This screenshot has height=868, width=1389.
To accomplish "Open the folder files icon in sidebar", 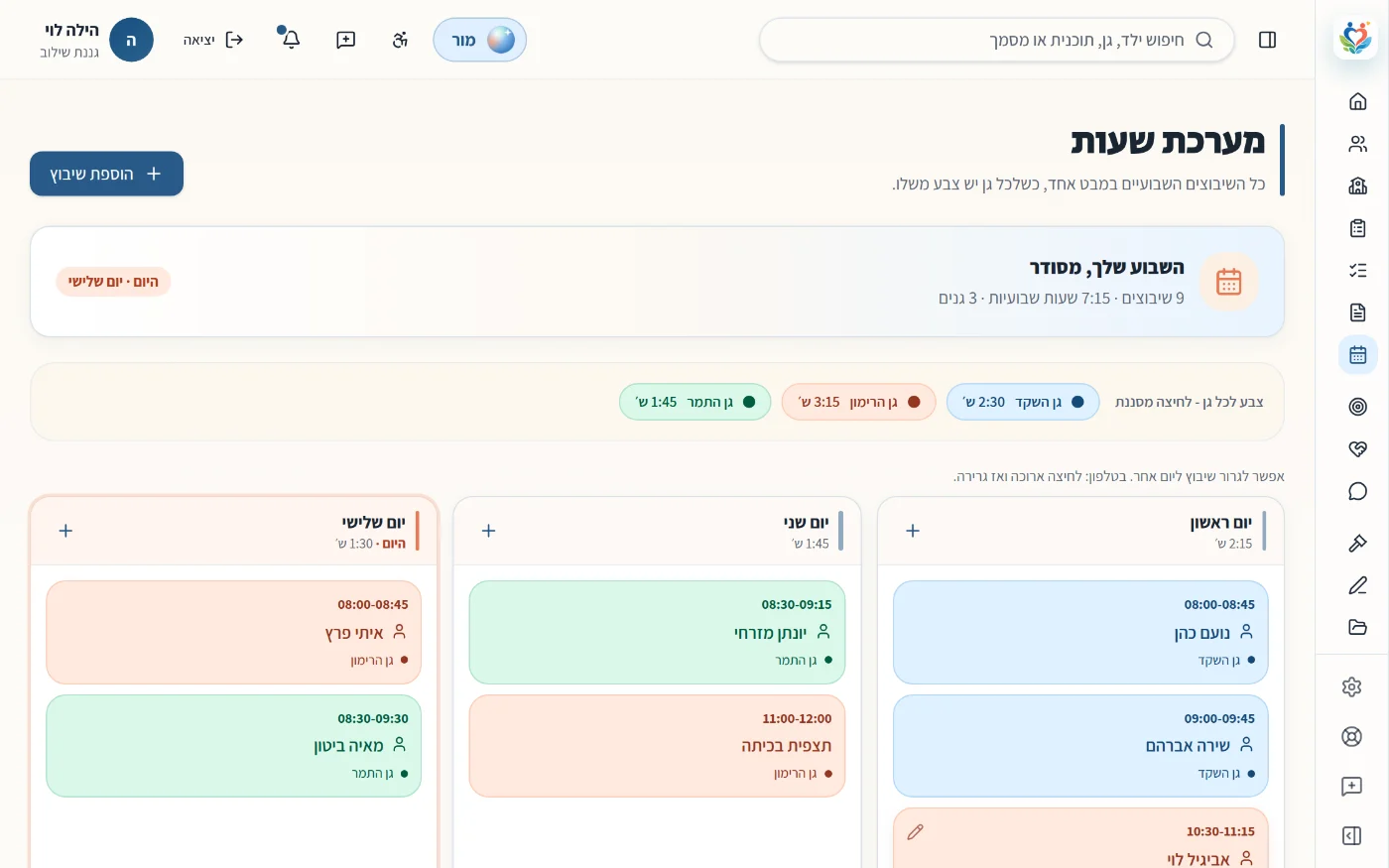I will 1357,627.
